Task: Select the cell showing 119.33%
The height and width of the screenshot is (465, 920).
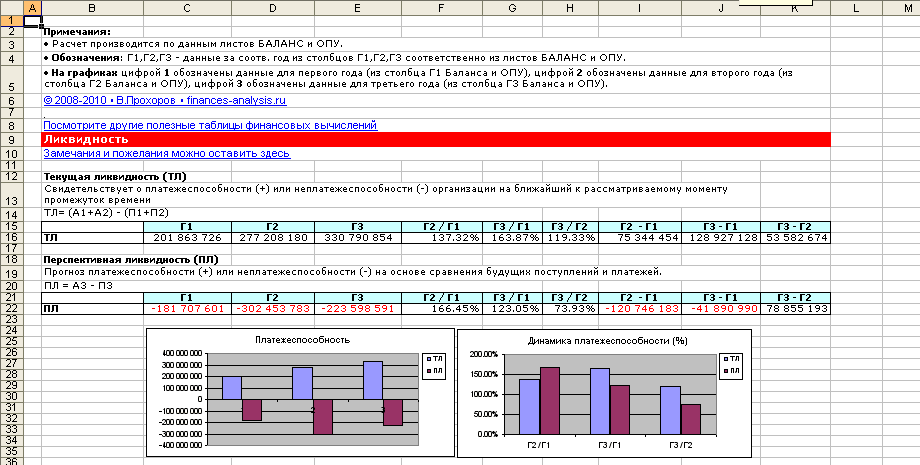Action: [571, 237]
